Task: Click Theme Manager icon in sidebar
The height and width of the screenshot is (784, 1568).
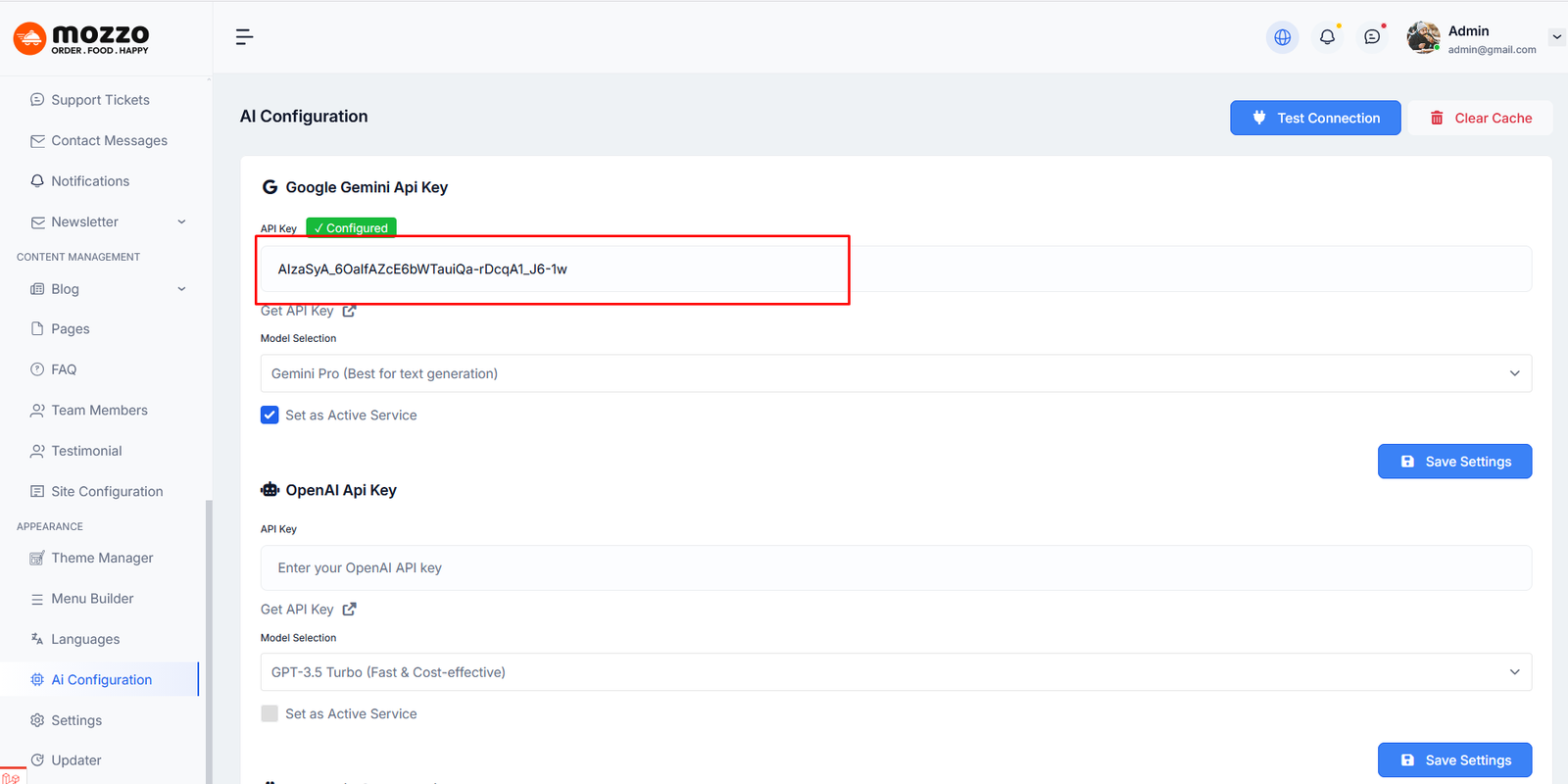Action: (37, 559)
